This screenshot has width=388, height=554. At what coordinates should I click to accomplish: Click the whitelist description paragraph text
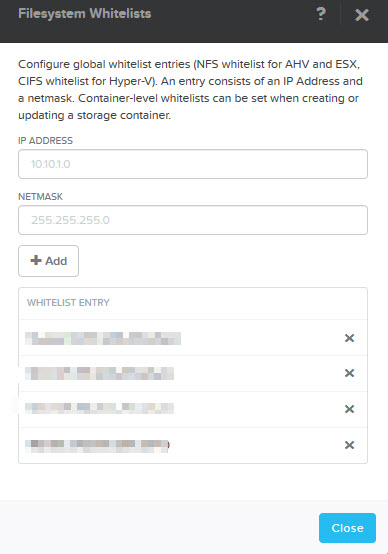[x=190, y=90]
